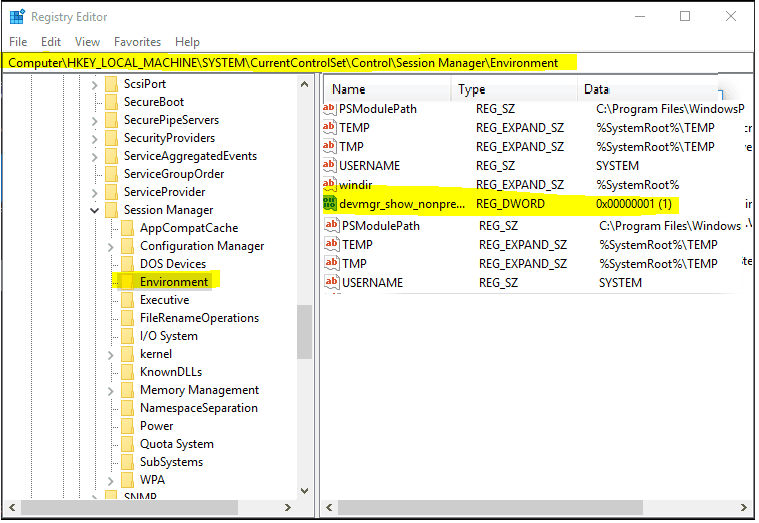The image size is (759, 523).
Task: Click the ScsiPort folder icon
Action: (x=111, y=84)
